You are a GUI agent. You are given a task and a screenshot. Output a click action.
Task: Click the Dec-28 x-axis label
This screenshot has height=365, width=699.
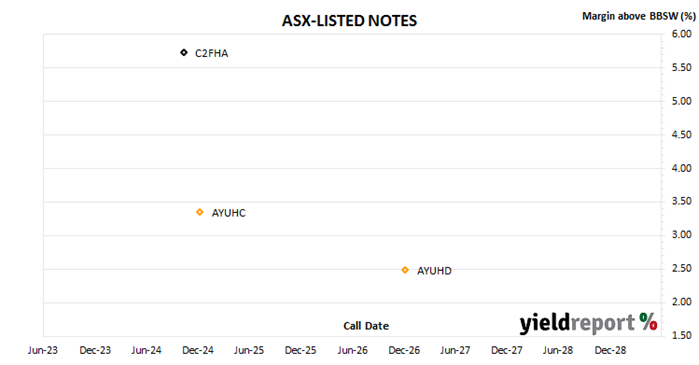click(610, 350)
